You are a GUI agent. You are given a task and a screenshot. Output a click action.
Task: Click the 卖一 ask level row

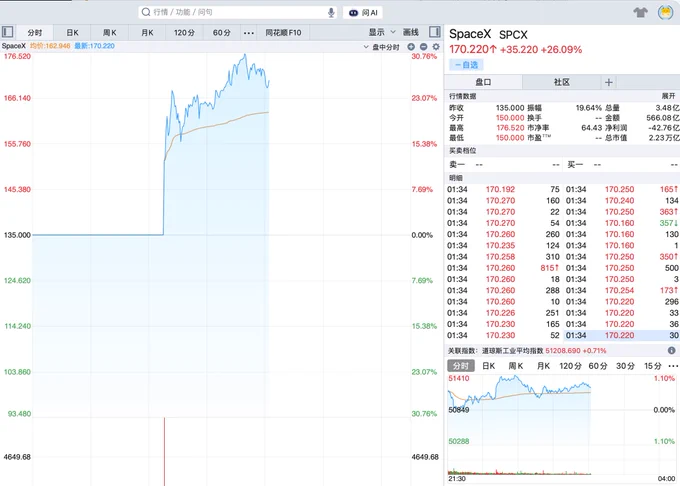pyautogui.click(x=503, y=165)
